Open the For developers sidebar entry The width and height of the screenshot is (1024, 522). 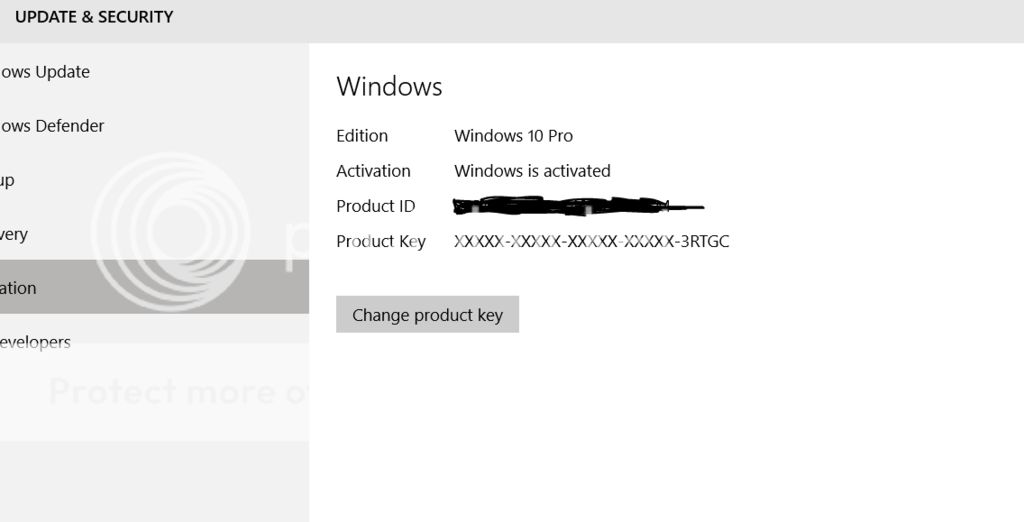pos(36,342)
